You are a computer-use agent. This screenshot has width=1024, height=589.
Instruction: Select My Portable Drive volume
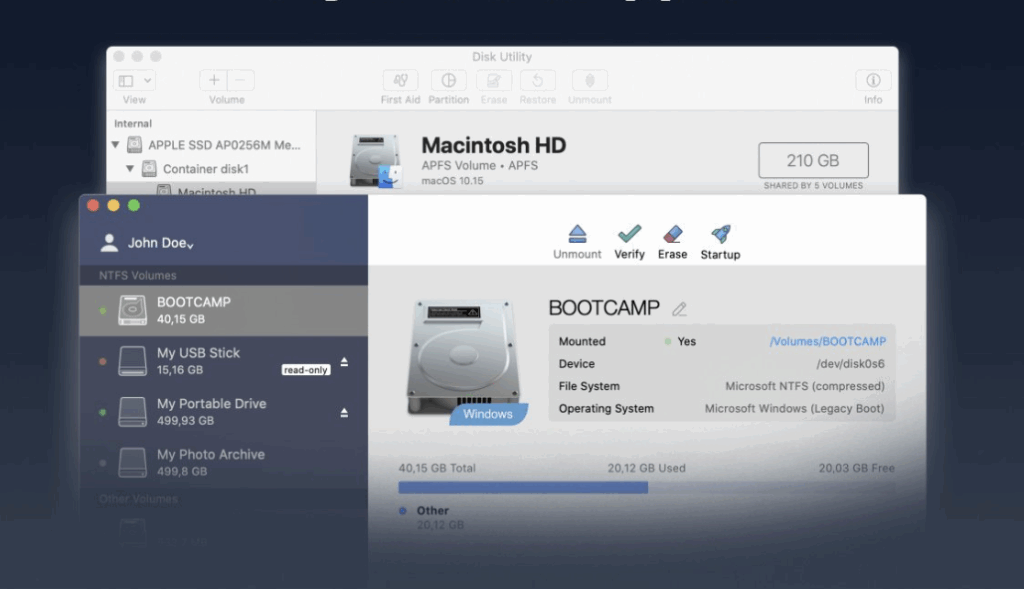pyautogui.click(x=223, y=412)
